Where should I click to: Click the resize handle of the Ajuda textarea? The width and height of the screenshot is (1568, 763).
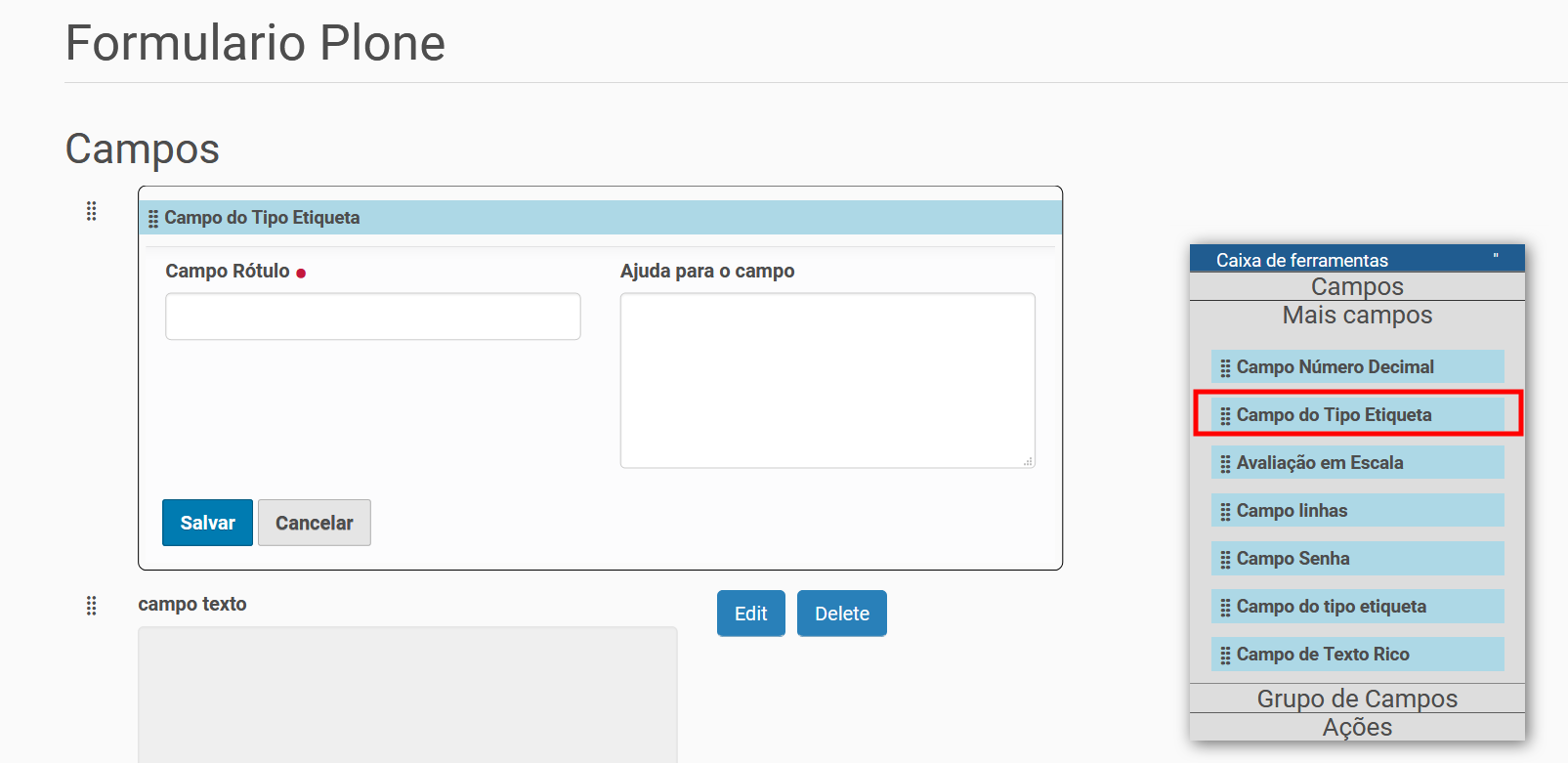point(1029,462)
